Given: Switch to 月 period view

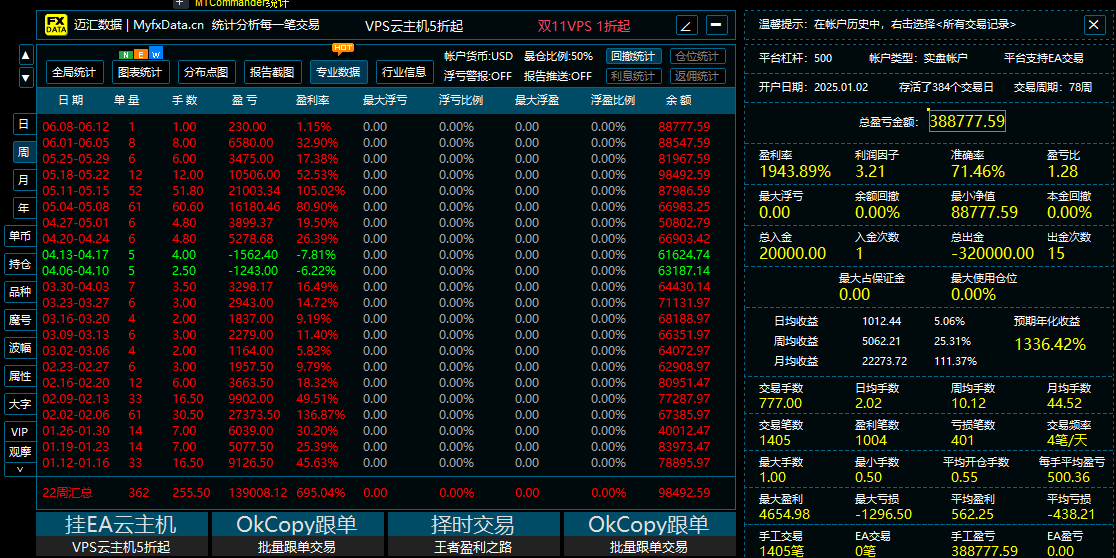Looking at the screenshot, I should (23, 180).
